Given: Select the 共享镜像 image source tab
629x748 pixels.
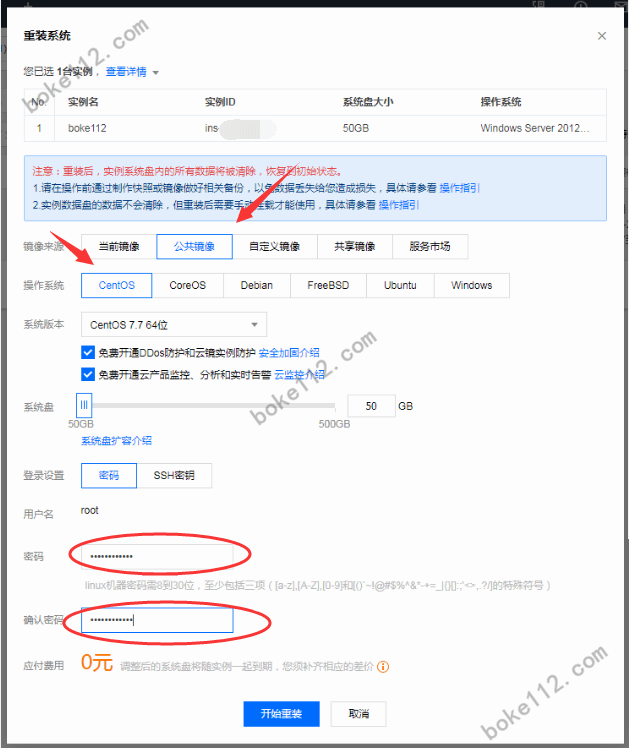Looking at the screenshot, I should tap(355, 247).
